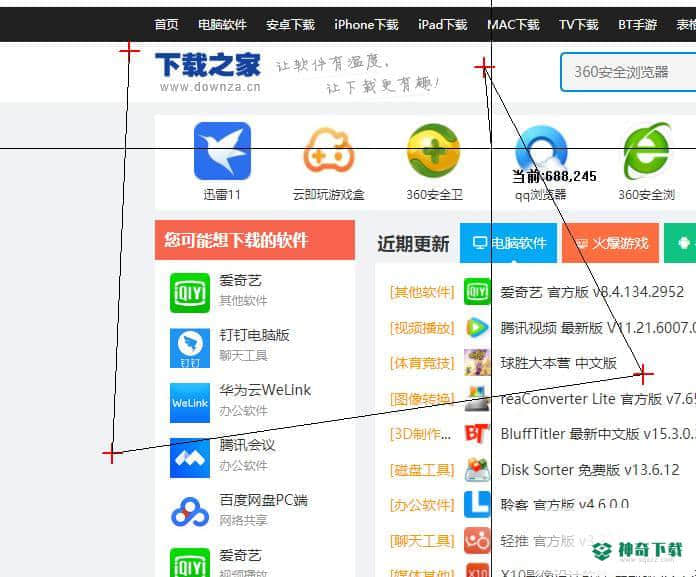Click the 腾讯视频 play icon
696x577 pixels.
click(x=477, y=328)
